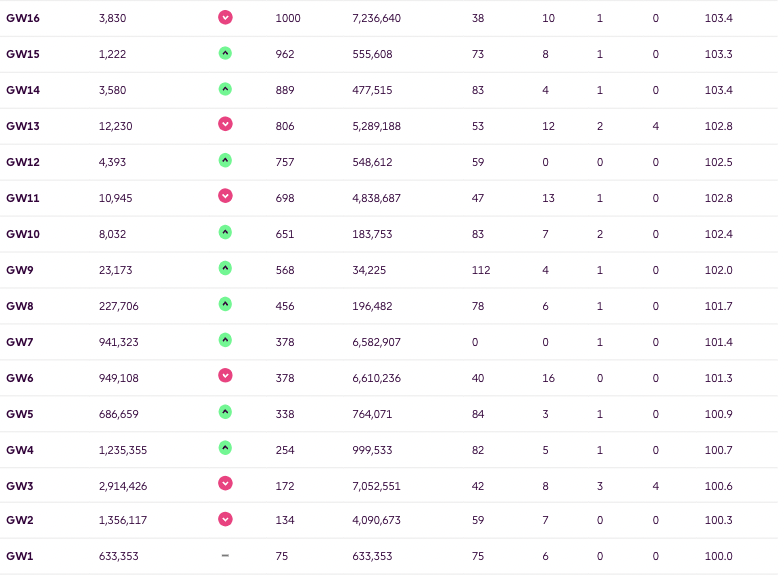Screen dimensions: 784x576
Task: Click the GW8 rank value 227,706
Action: point(119,306)
